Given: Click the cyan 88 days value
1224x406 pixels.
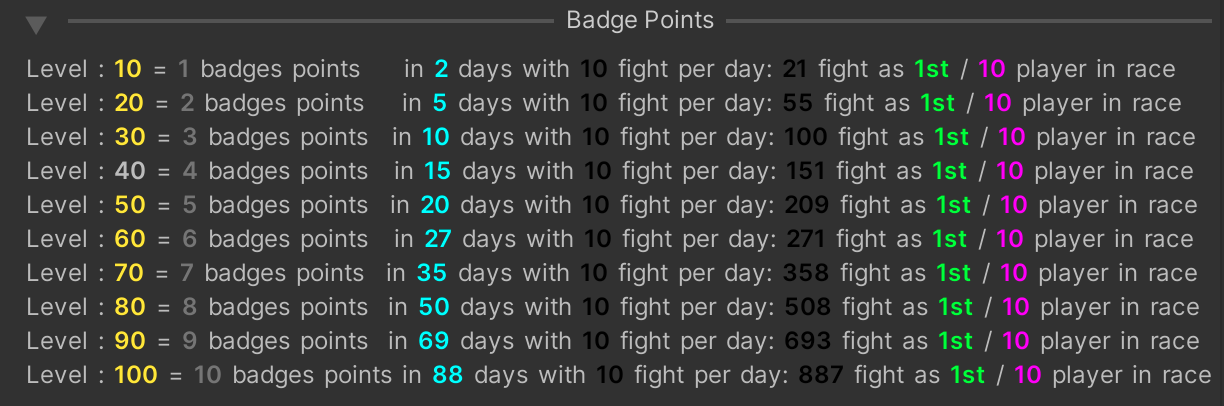Looking at the screenshot, I should 448,375.
